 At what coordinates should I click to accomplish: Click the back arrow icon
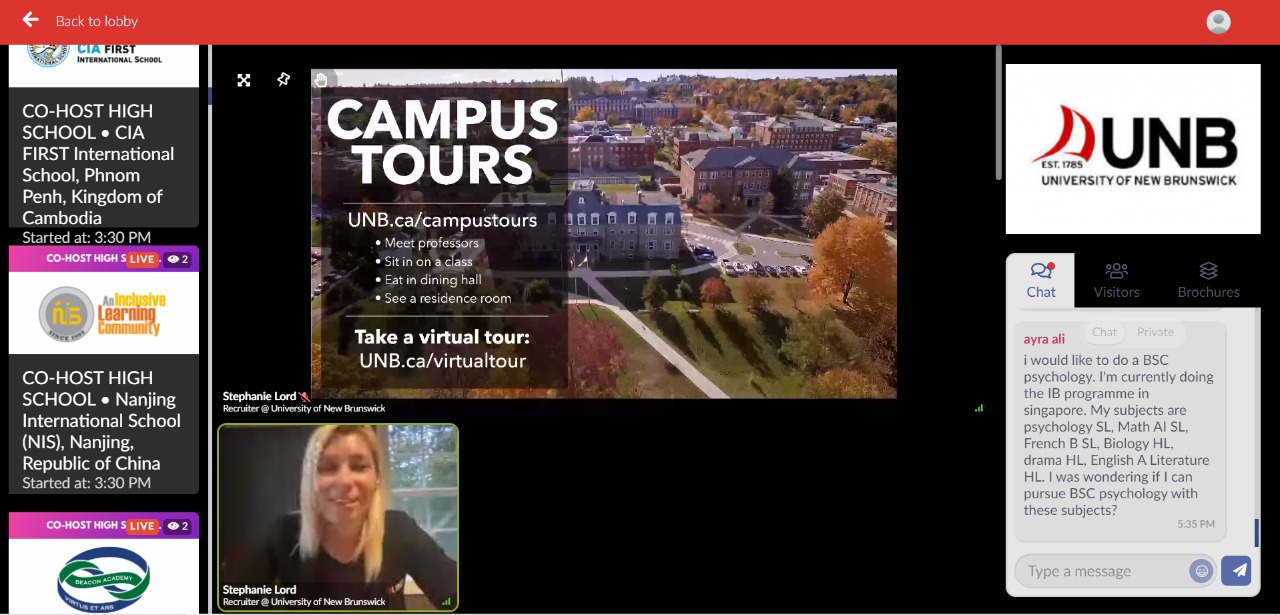(x=31, y=19)
